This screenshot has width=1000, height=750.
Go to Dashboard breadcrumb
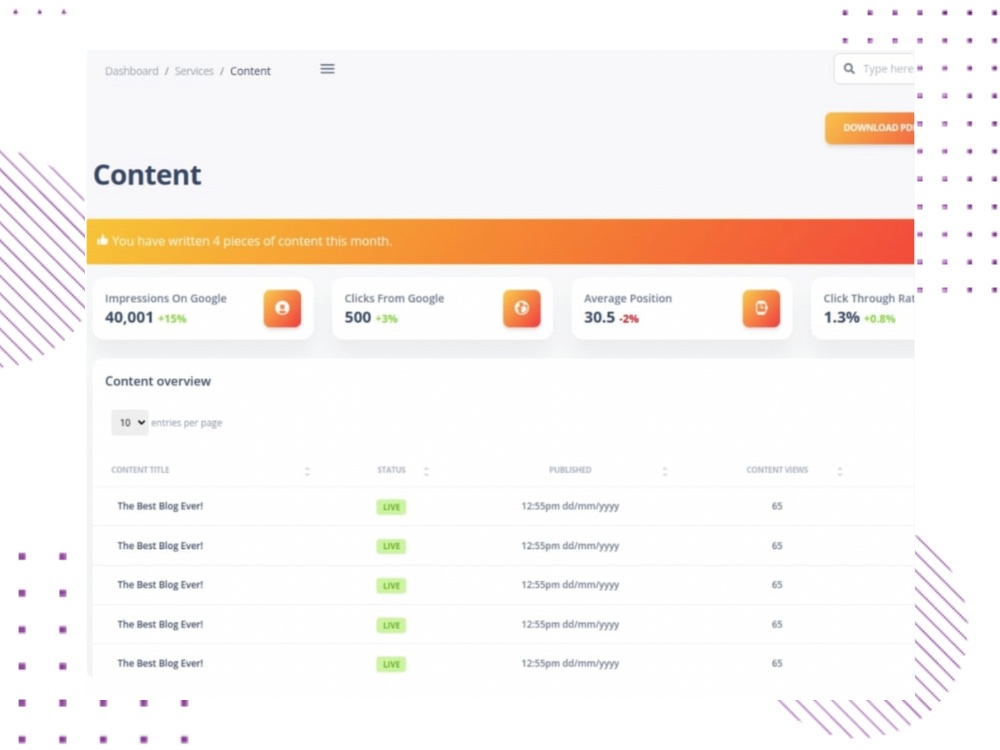[131, 71]
